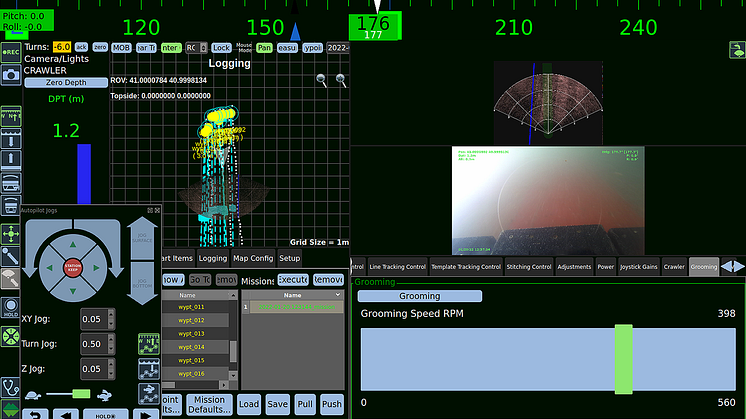The width and height of the screenshot is (746, 419).
Task: Toggle Waypoint mouse mode
Action: 312,48
